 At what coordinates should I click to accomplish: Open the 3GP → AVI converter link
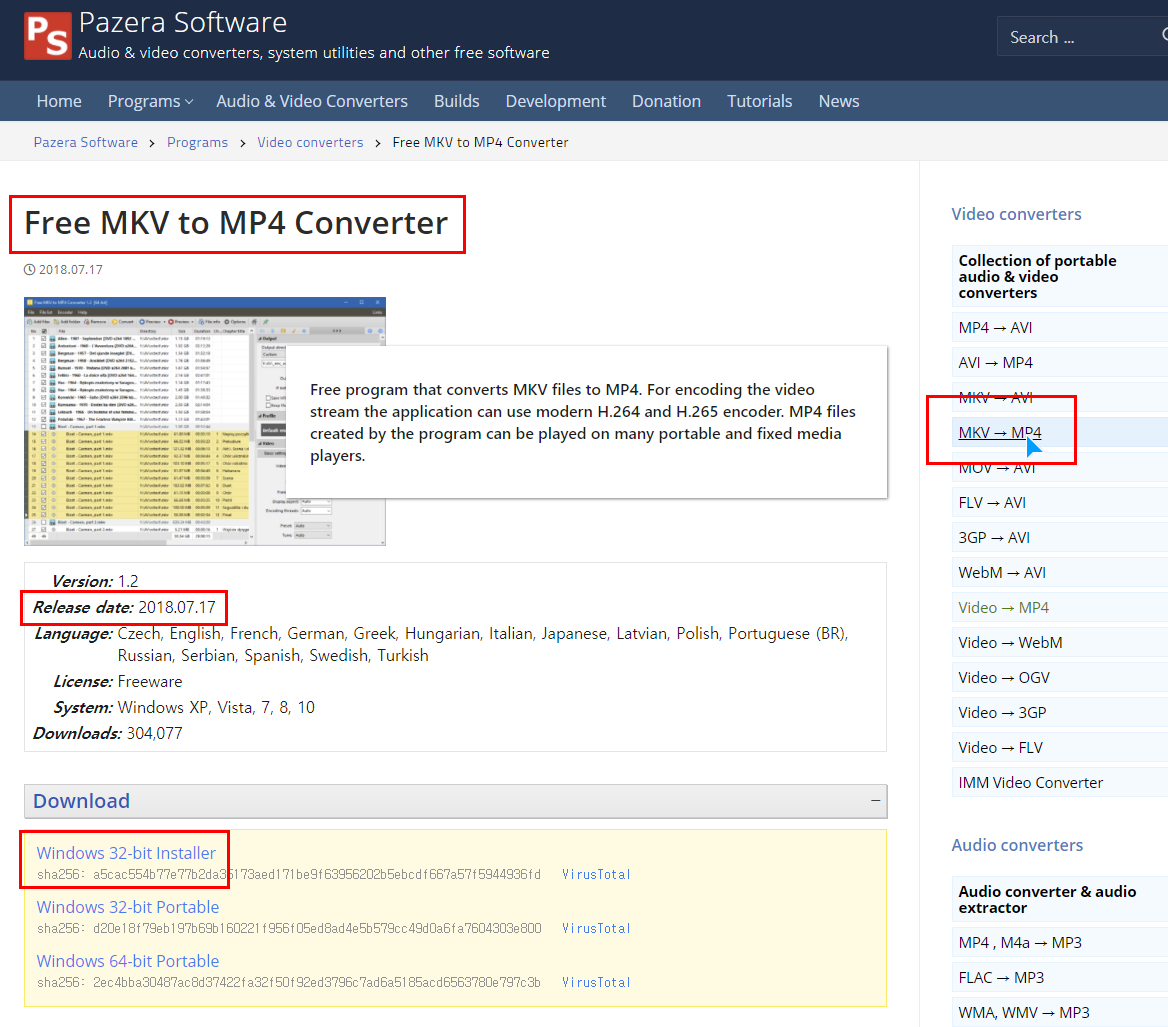tap(994, 538)
